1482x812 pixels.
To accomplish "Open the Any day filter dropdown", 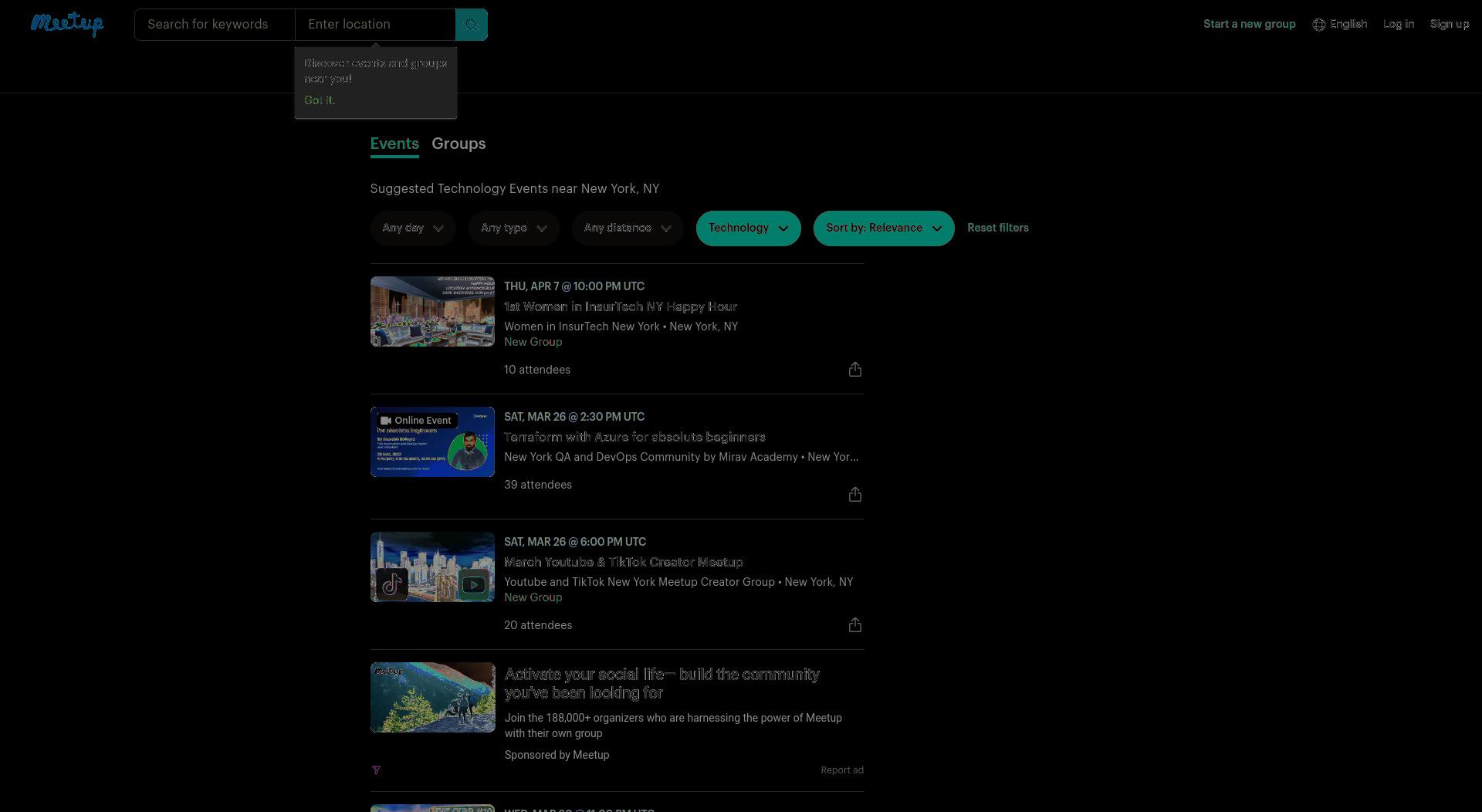I will click(413, 228).
